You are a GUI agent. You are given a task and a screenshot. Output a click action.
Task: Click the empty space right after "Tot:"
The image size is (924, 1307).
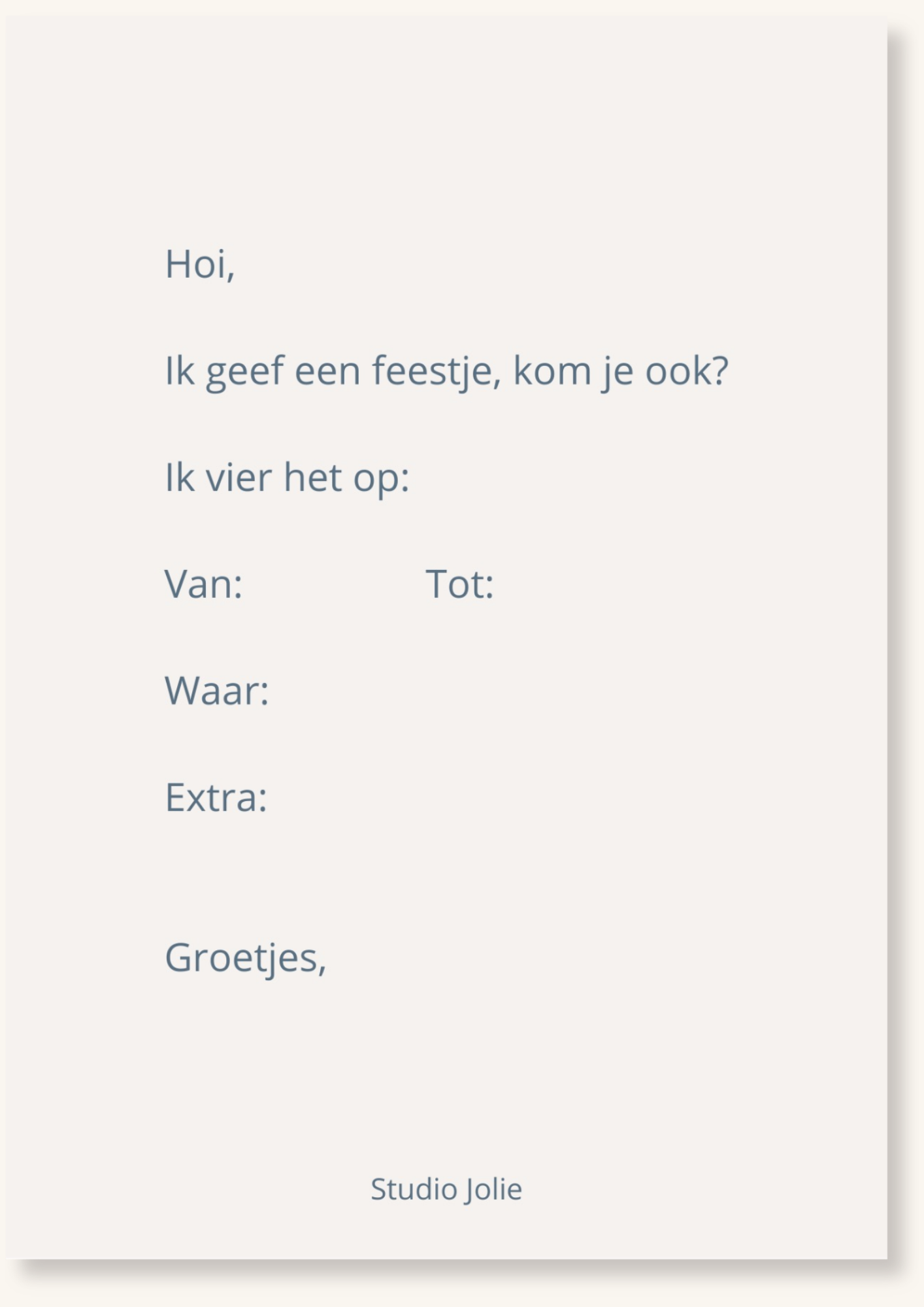621,584
